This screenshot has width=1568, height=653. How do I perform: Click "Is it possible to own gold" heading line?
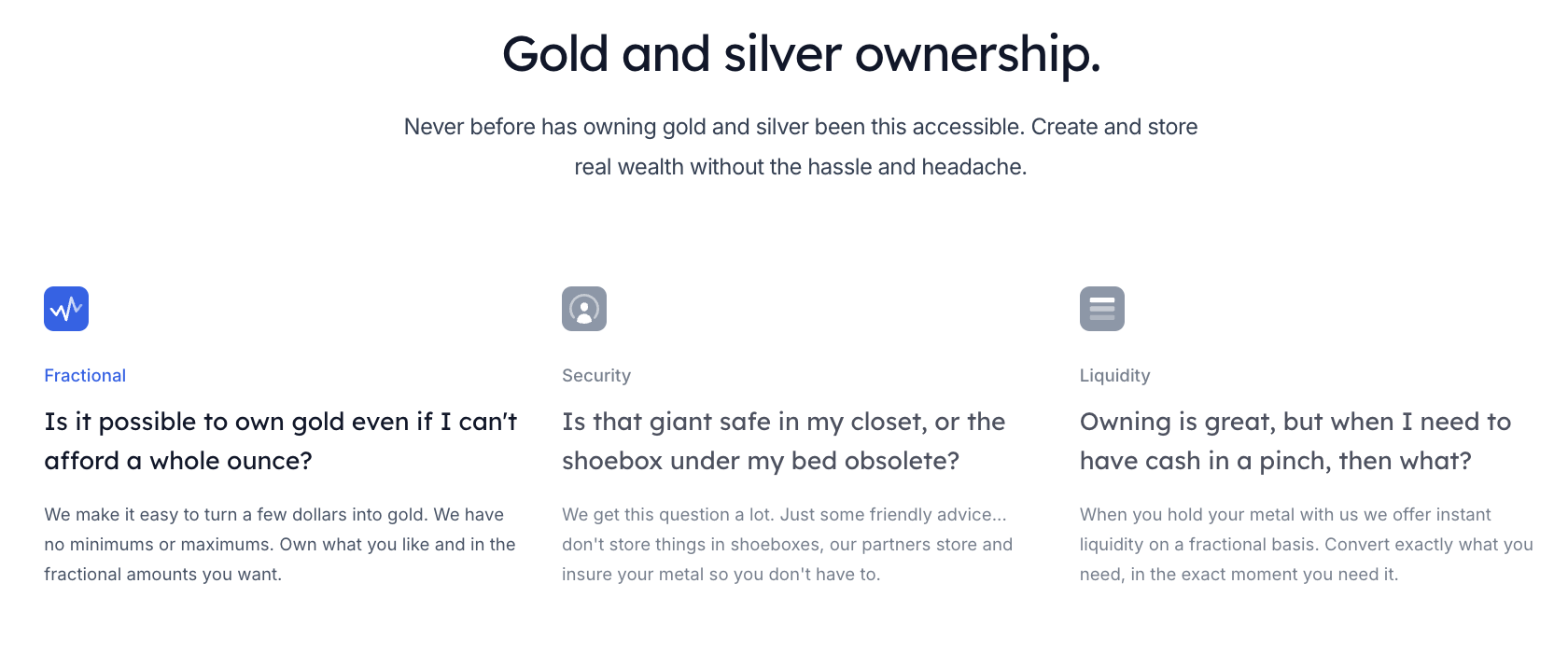click(281, 422)
